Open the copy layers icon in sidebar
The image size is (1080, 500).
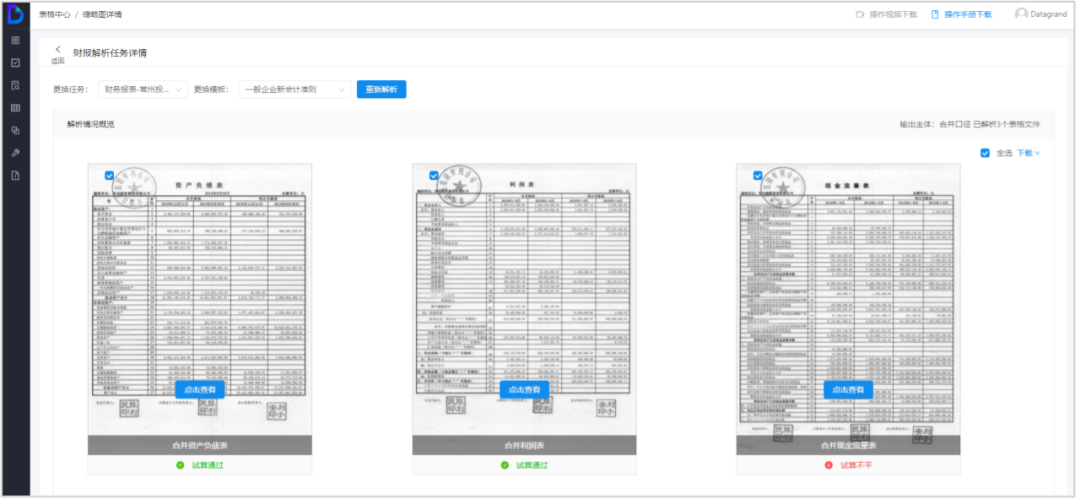tap(15, 130)
